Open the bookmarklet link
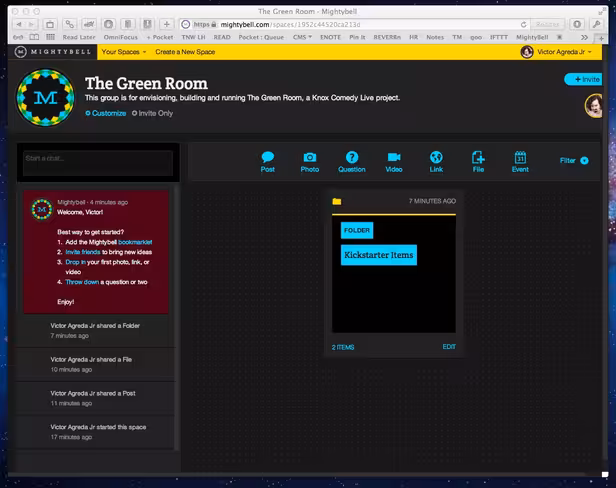The width and height of the screenshot is (616, 488). pos(135,242)
